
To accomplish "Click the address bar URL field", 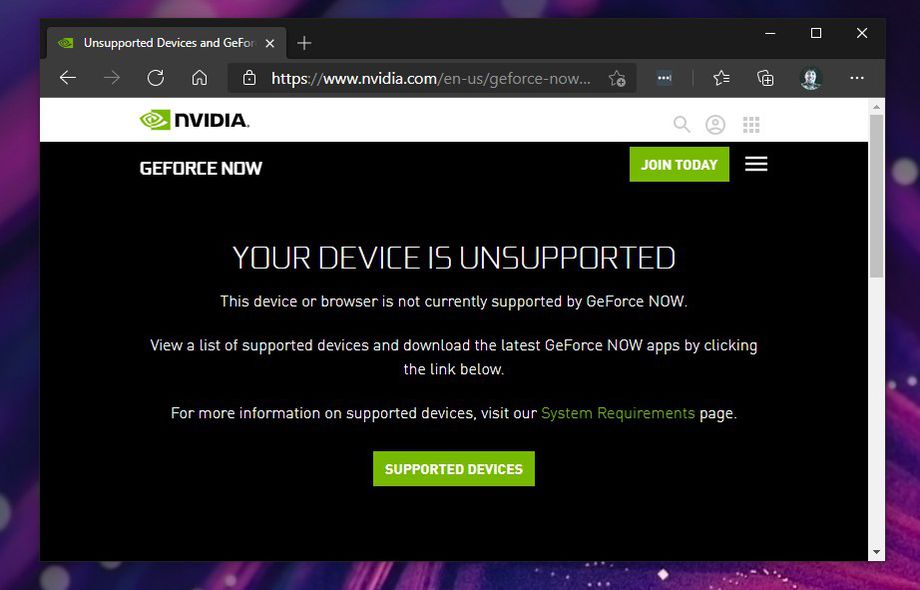I will [x=430, y=78].
